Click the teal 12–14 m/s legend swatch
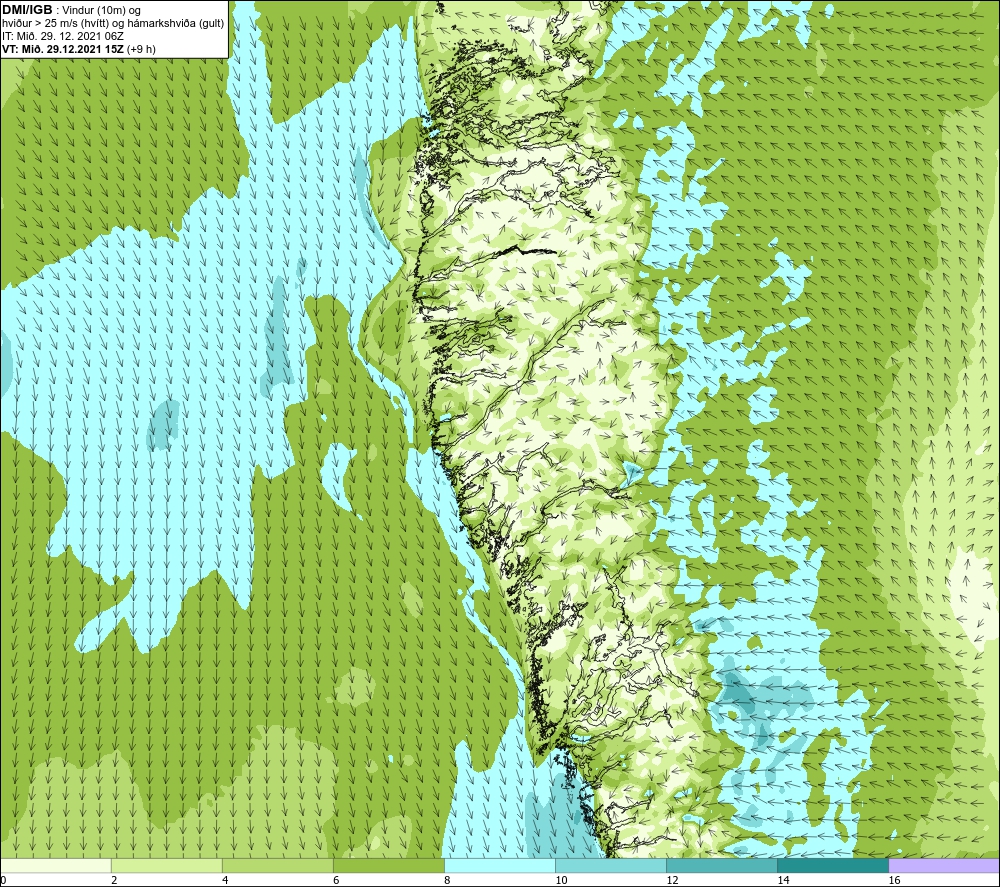 tap(722, 865)
